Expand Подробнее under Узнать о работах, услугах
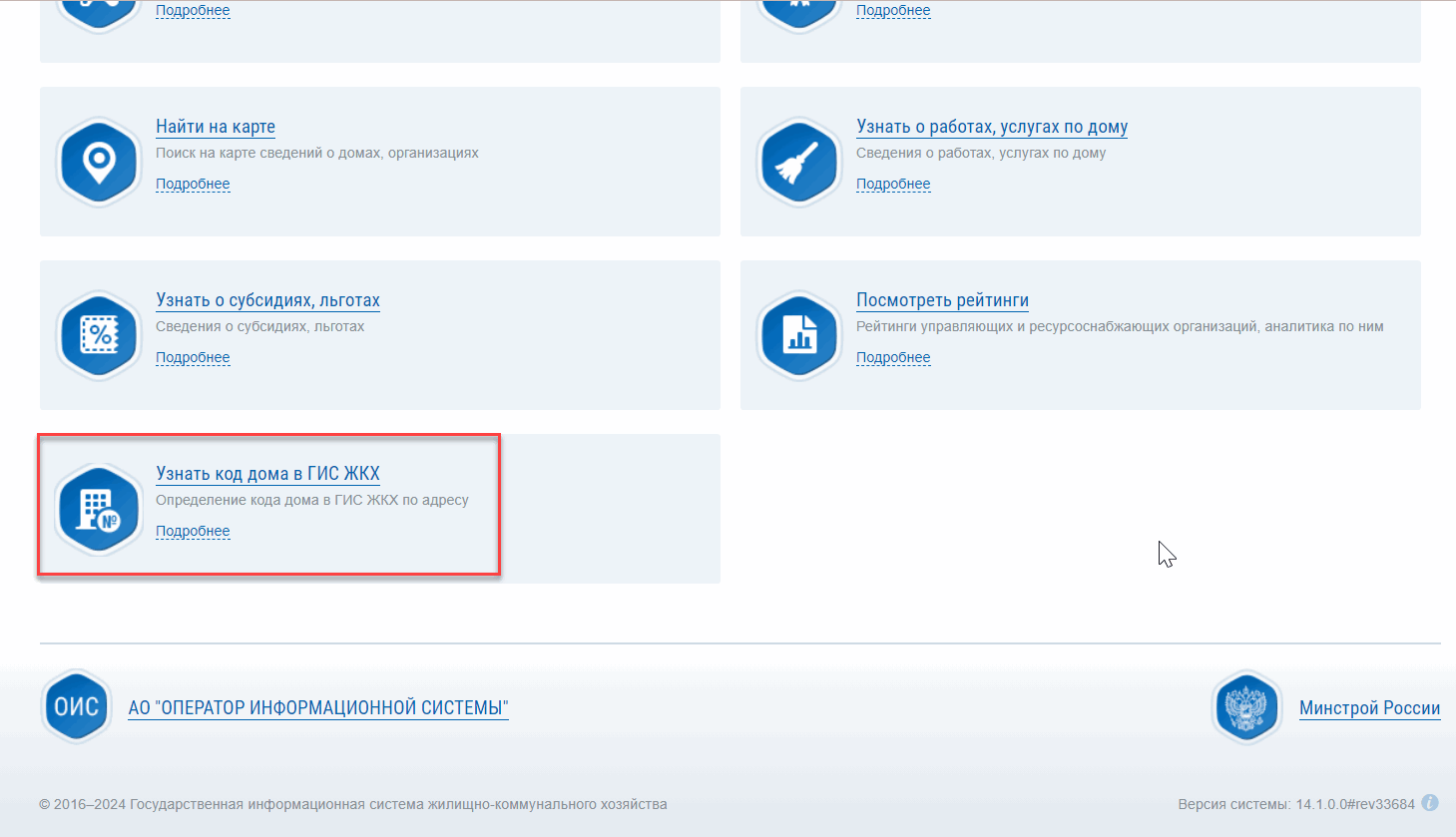The width and height of the screenshot is (1456, 837). (x=893, y=184)
